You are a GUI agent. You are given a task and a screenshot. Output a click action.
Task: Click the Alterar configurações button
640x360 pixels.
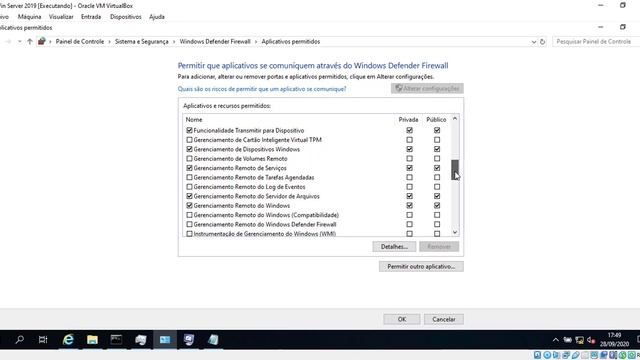pos(427,89)
